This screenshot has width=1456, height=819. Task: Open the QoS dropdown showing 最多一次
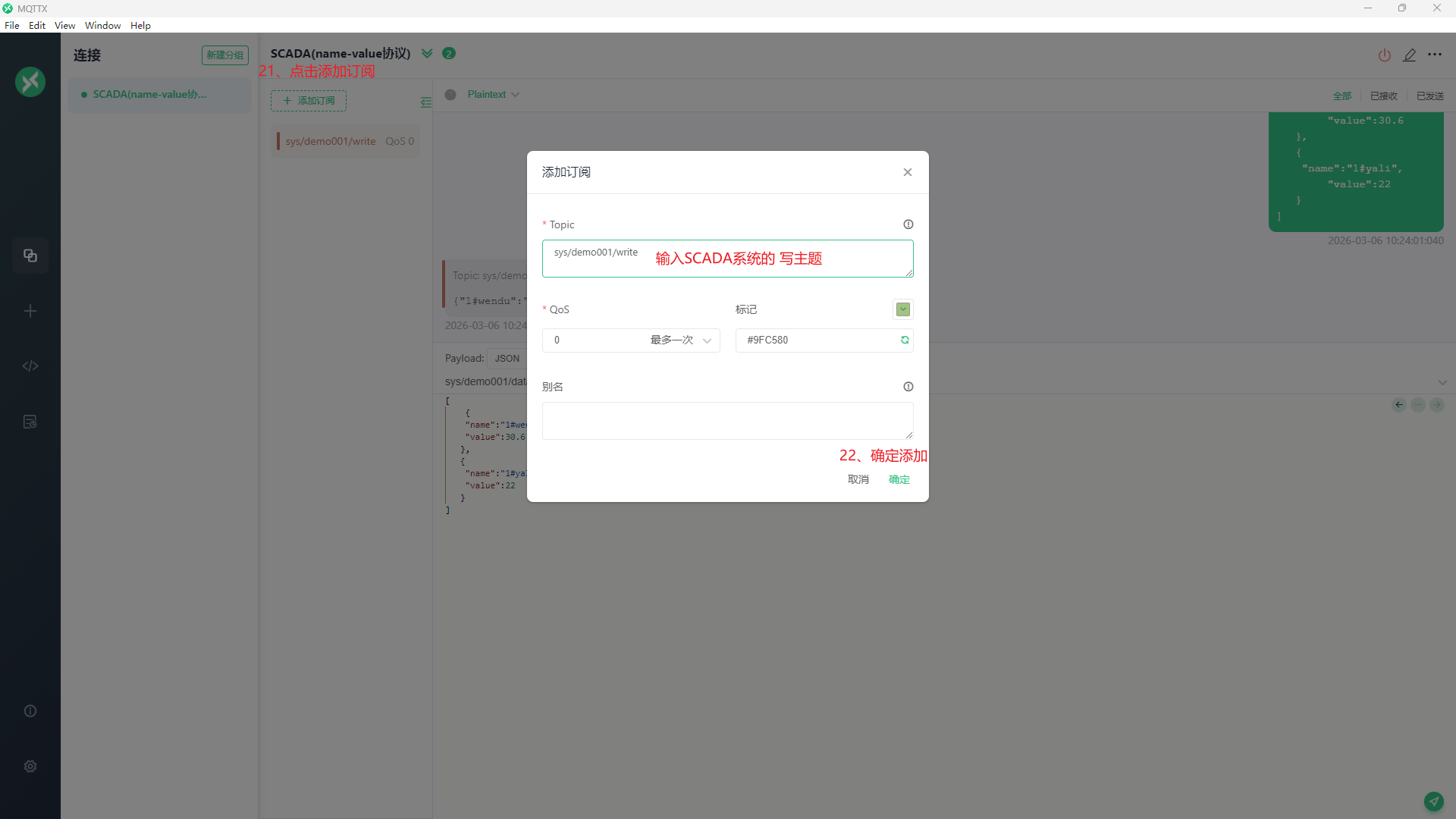(630, 340)
